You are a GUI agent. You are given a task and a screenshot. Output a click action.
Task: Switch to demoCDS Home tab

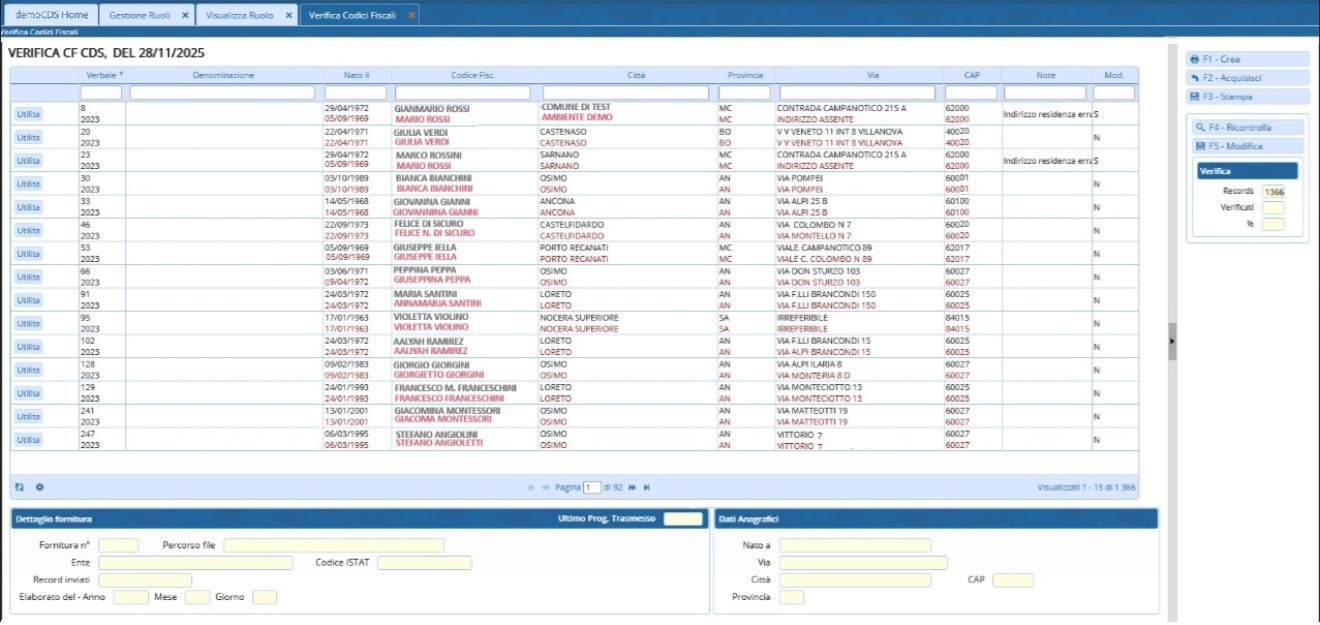(x=51, y=15)
